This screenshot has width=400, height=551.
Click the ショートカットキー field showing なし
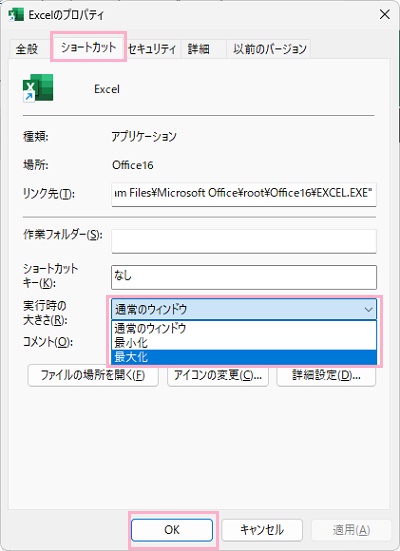[244, 277]
